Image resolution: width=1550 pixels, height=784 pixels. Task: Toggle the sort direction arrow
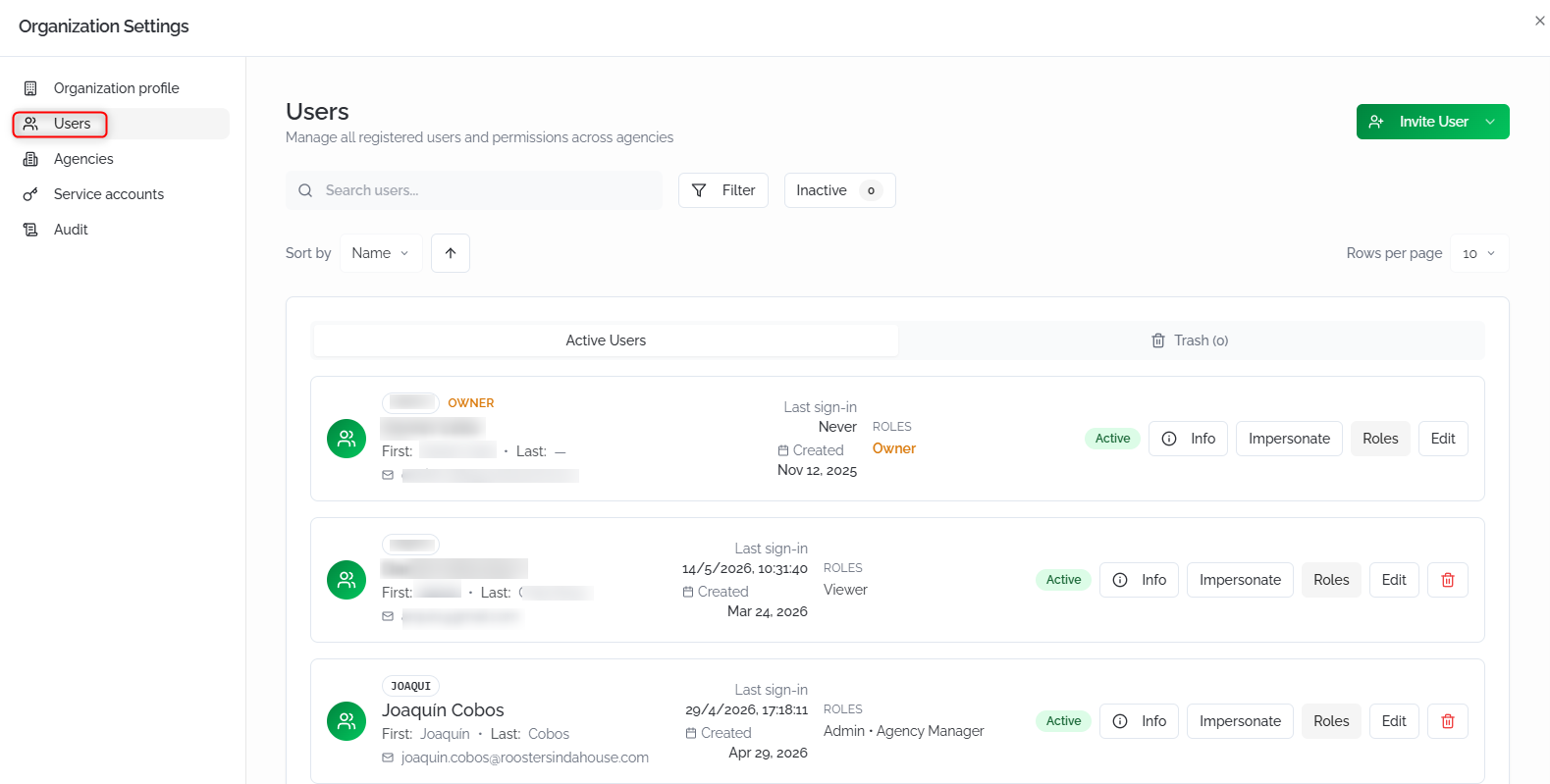pos(451,253)
